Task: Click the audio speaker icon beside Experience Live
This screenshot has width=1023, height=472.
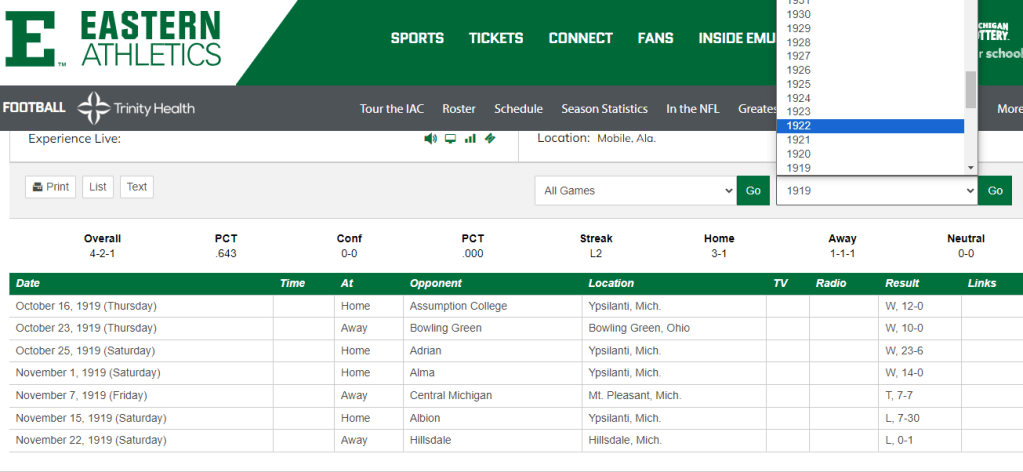Action: pyautogui.click(x=430, y=139)
